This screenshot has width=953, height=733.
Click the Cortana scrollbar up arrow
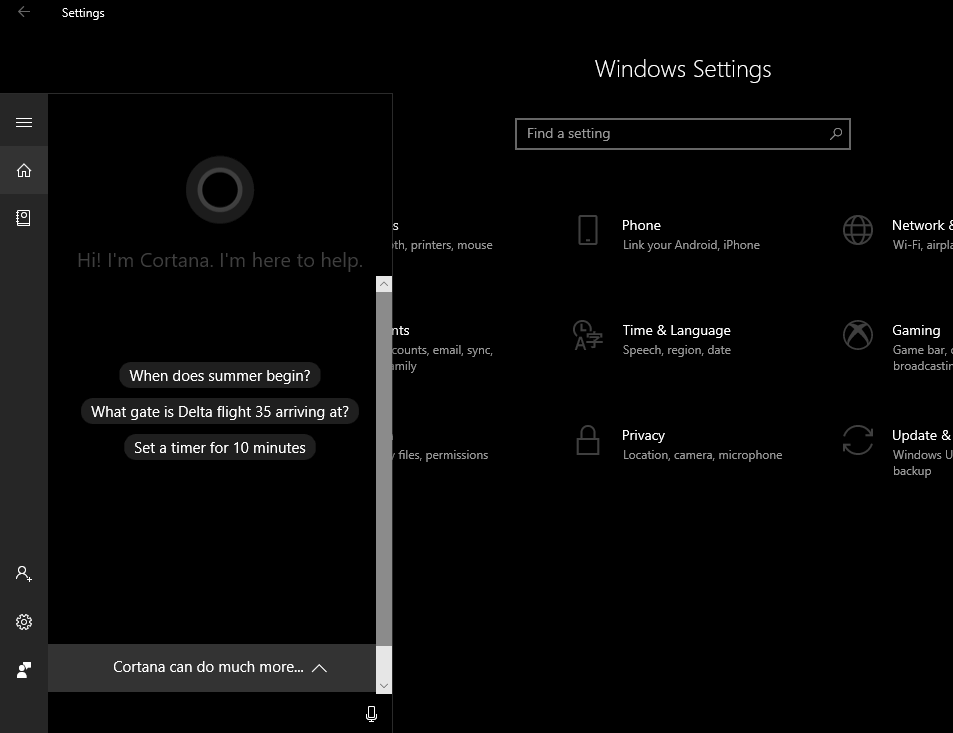tap(384, 284)
